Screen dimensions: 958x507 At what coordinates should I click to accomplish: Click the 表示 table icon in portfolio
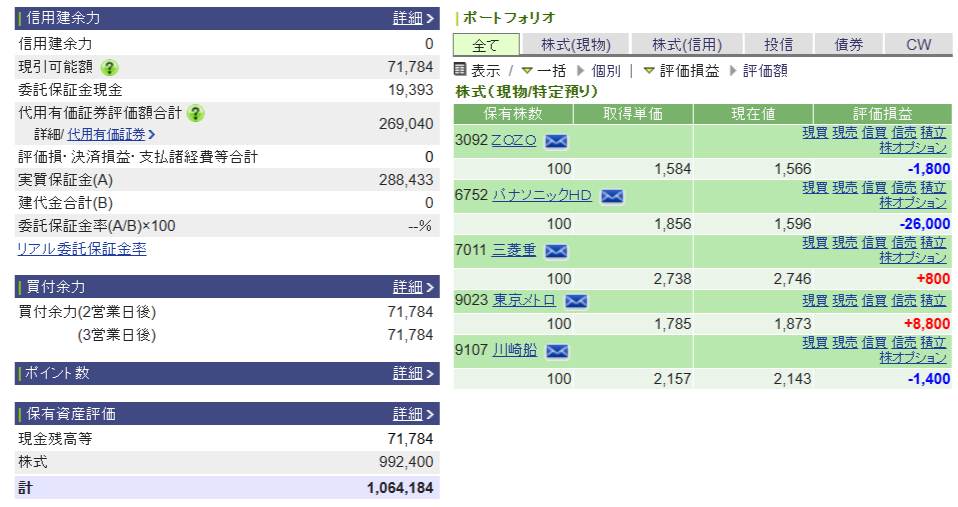point(461,70)
